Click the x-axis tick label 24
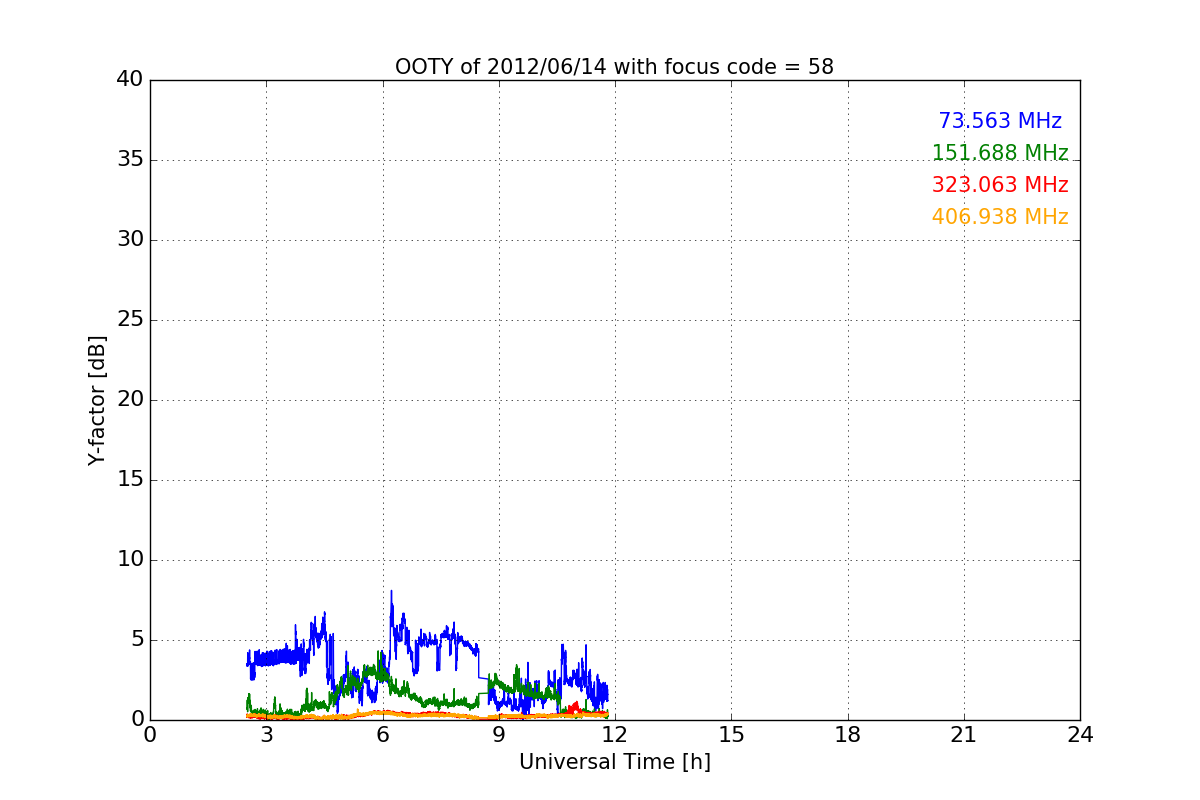 click(x=1080, y=735)
